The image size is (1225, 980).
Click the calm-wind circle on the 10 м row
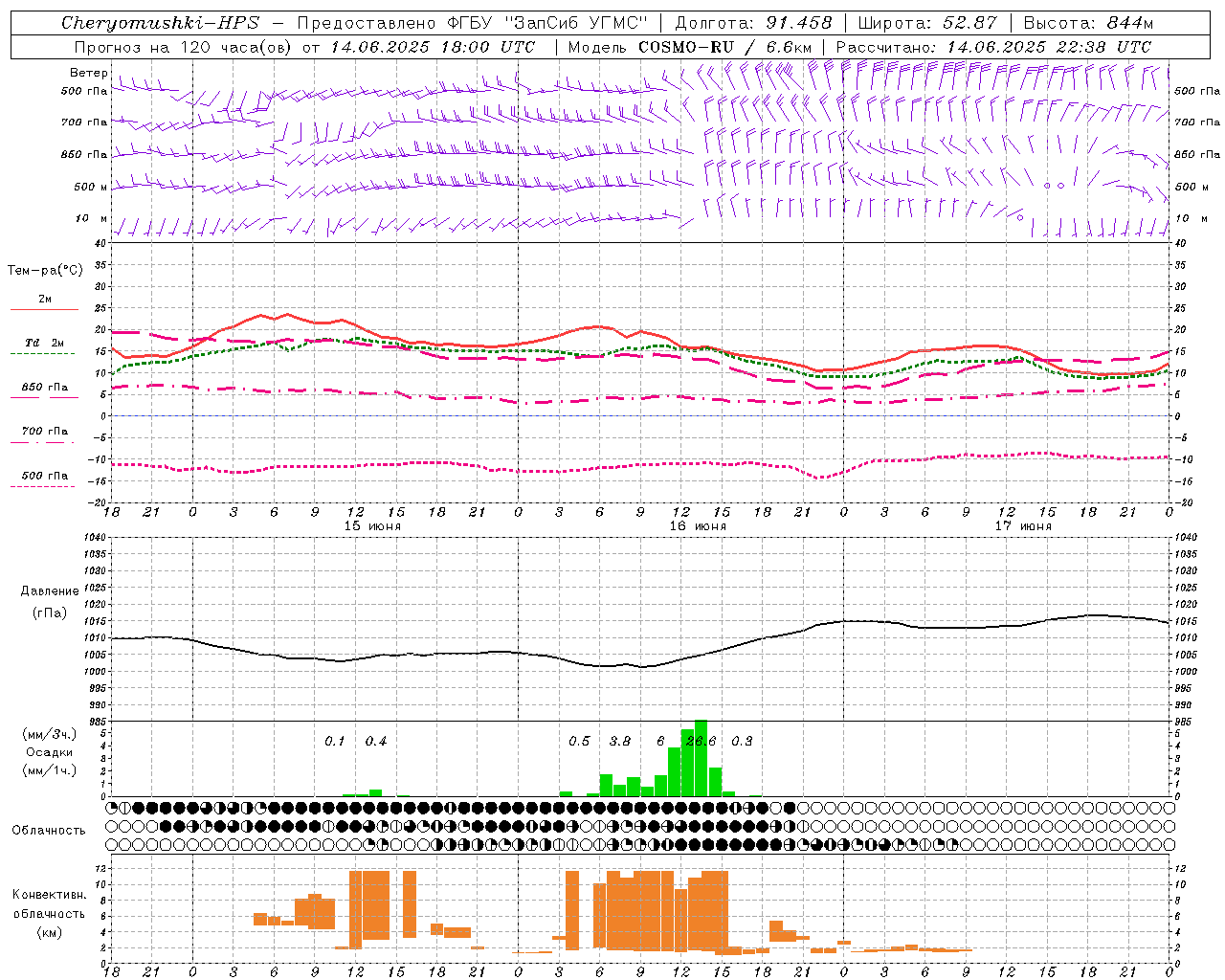tap(1019, 218)
